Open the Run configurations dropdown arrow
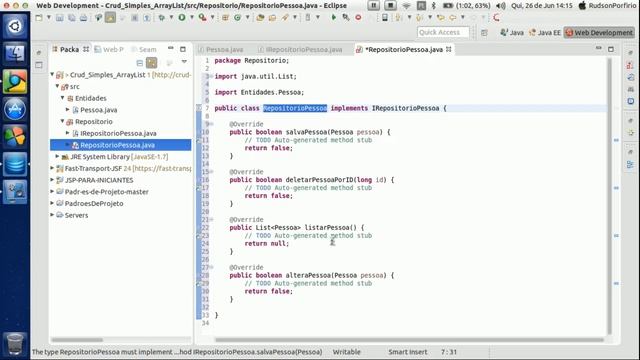 [x=192, y=18]
